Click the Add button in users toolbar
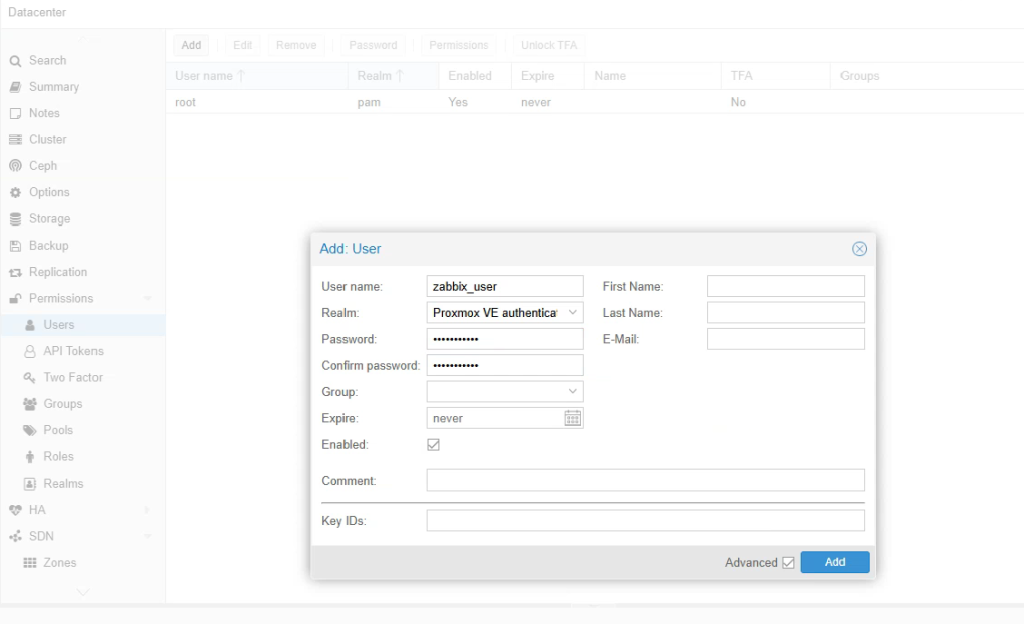Viewport: 1024px width, 624px height. click(x=191, y=45)
